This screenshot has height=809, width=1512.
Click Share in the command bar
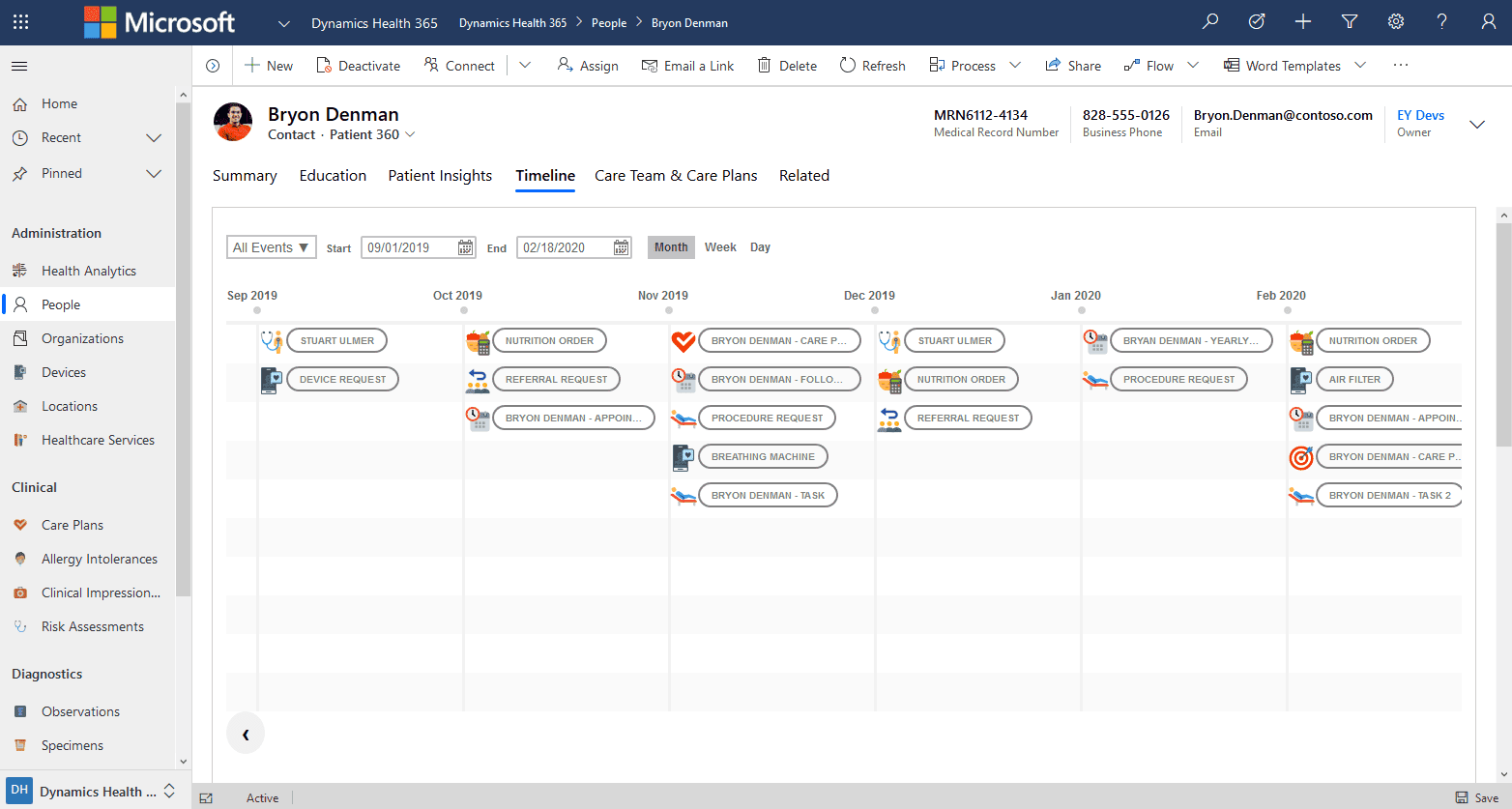point(1073,66)
